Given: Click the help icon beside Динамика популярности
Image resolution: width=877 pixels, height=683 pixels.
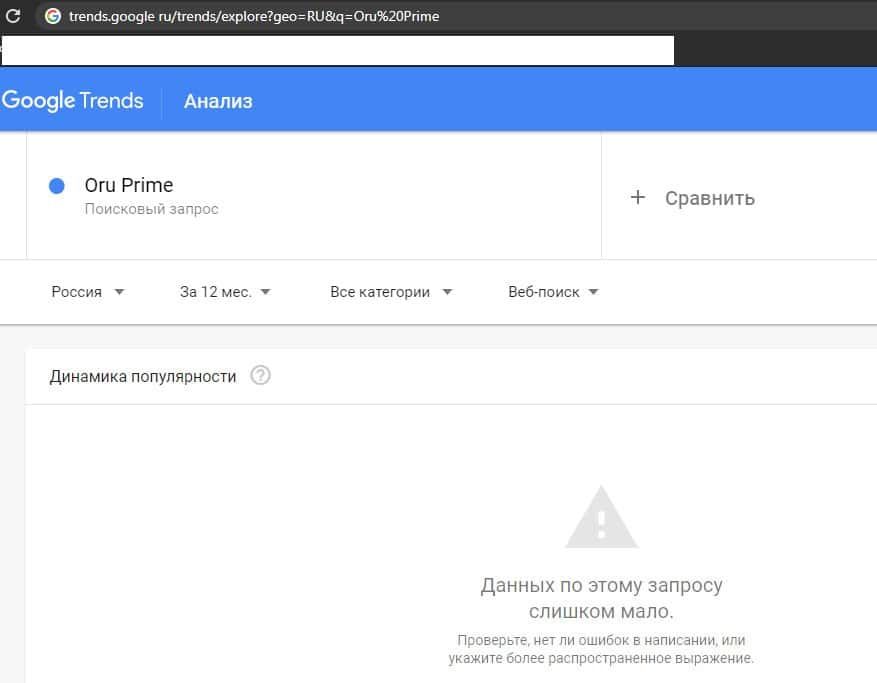Looking at the screenshot, I should (x=260, y=375).
